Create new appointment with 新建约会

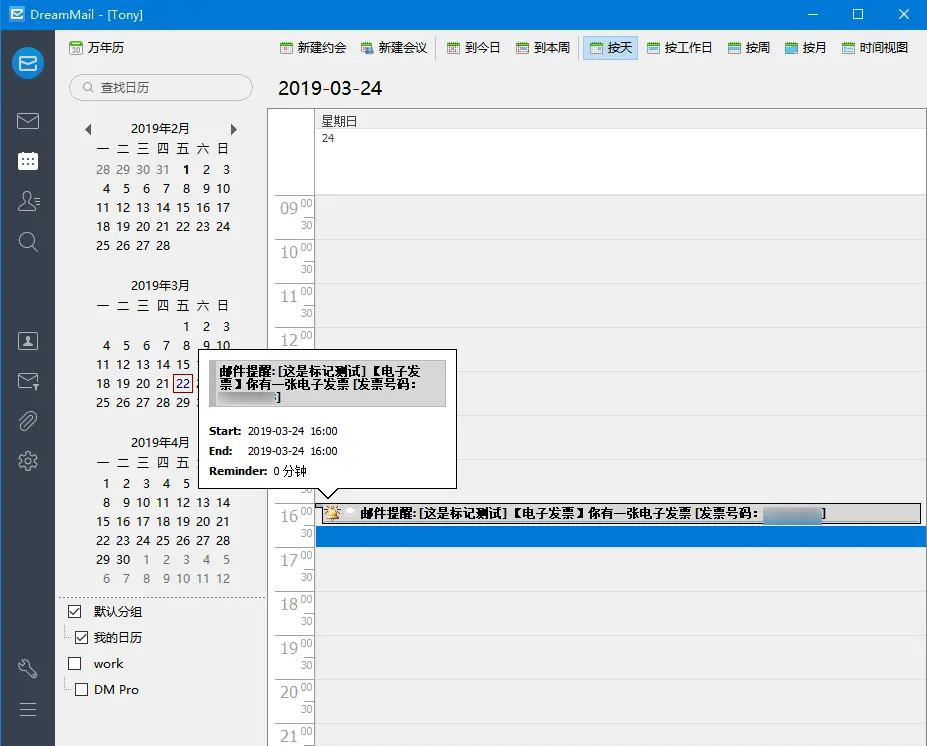click(313, 47)
